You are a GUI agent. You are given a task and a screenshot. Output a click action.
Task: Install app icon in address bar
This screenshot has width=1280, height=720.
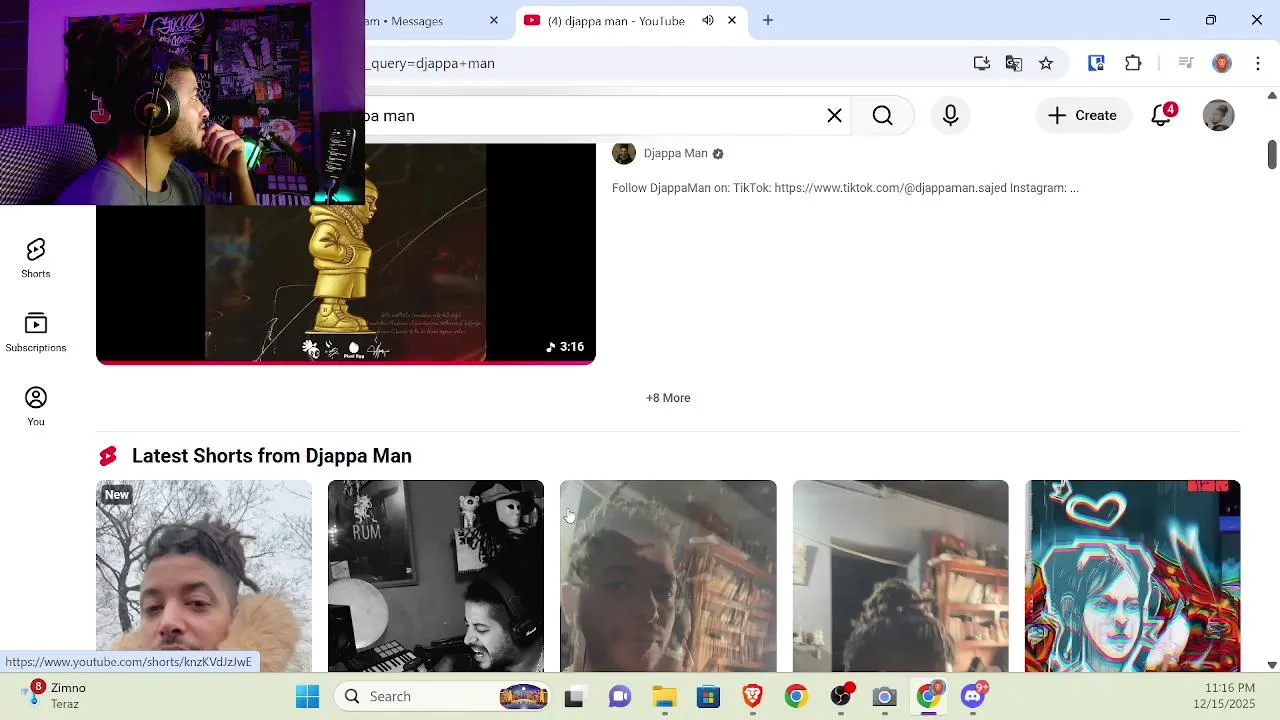[982, 63]
